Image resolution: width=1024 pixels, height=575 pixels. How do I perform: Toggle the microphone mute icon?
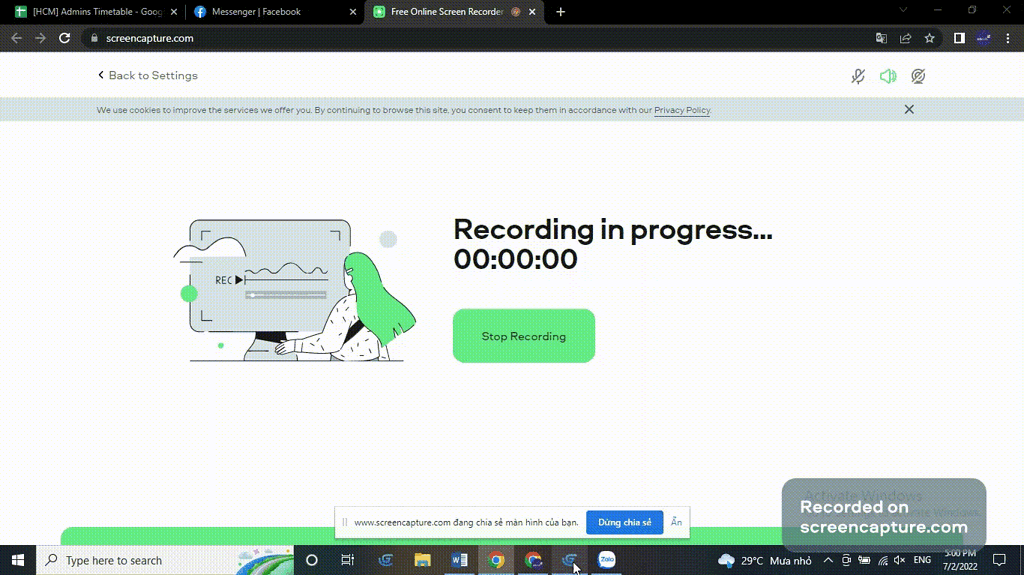(858, 76)
